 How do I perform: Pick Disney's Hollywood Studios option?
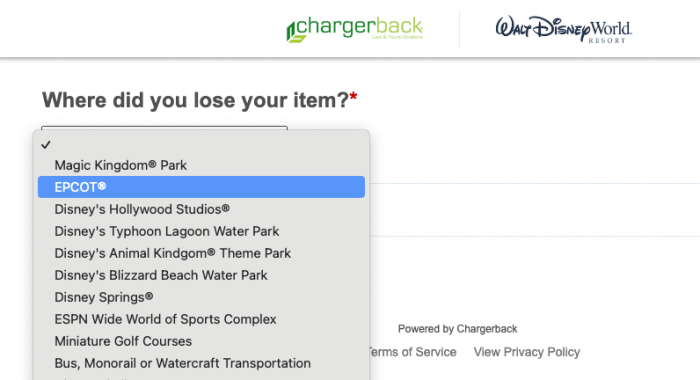point(201,209)
